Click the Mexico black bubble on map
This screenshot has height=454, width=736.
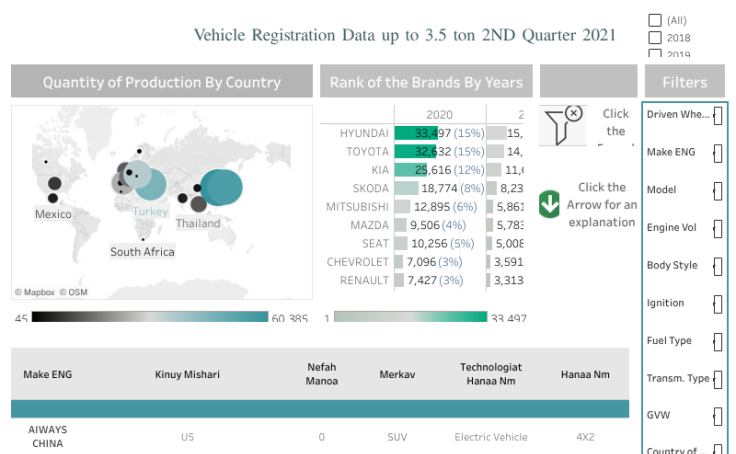pyautogui.click(x=53, y=184)
